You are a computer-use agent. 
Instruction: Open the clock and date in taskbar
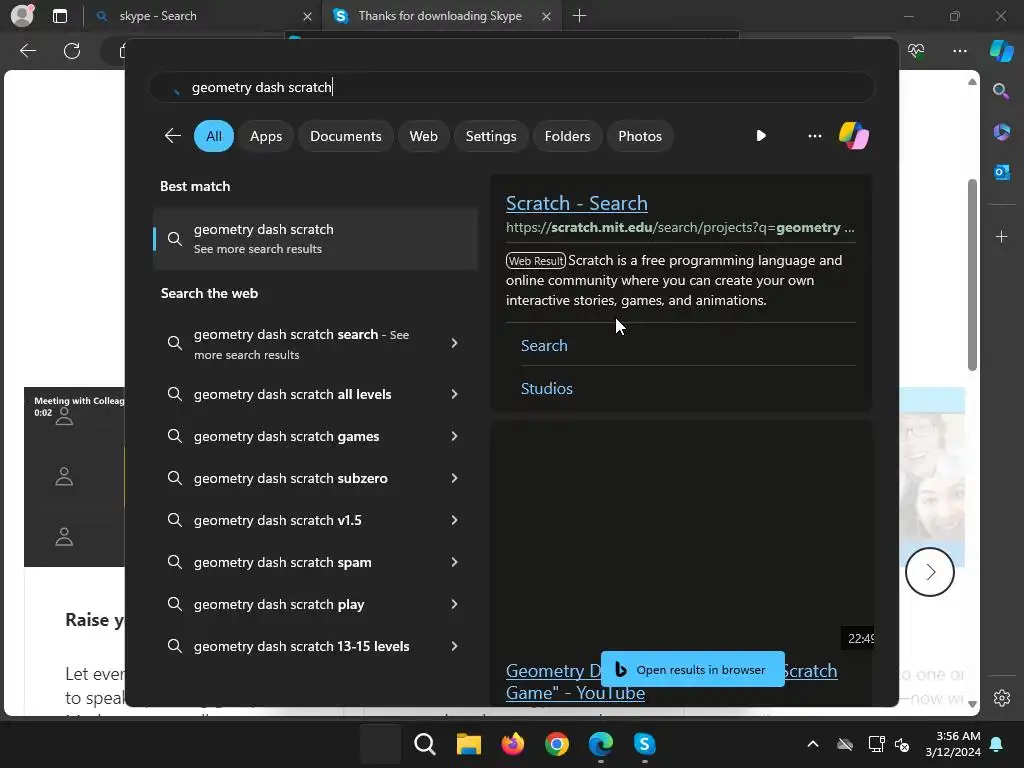953,744
